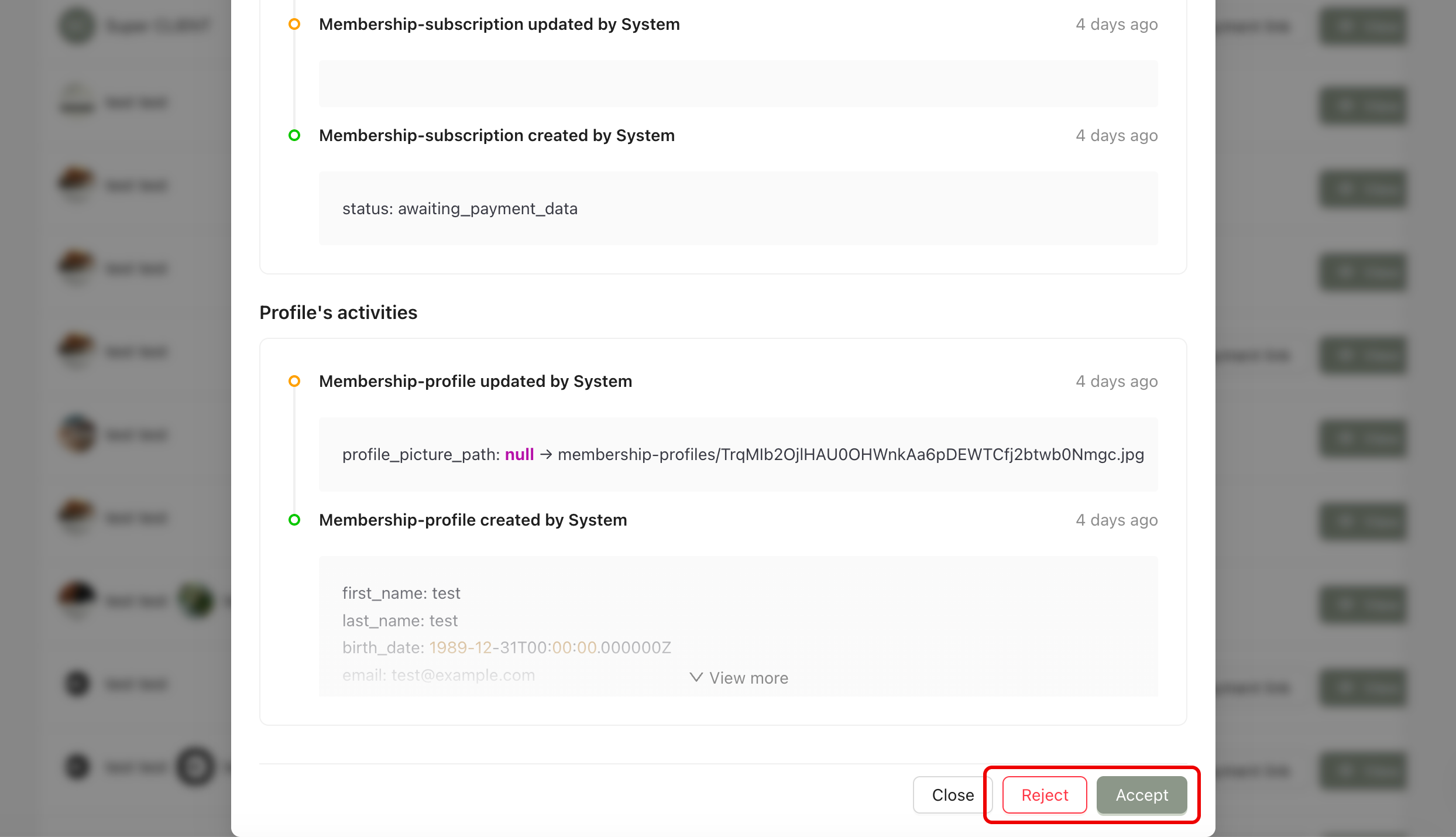Image resolution: width=1456 pixels, height=837 pixels.
Task: Select Membership-subscription updated by System entry
Action: click(499, 24)
